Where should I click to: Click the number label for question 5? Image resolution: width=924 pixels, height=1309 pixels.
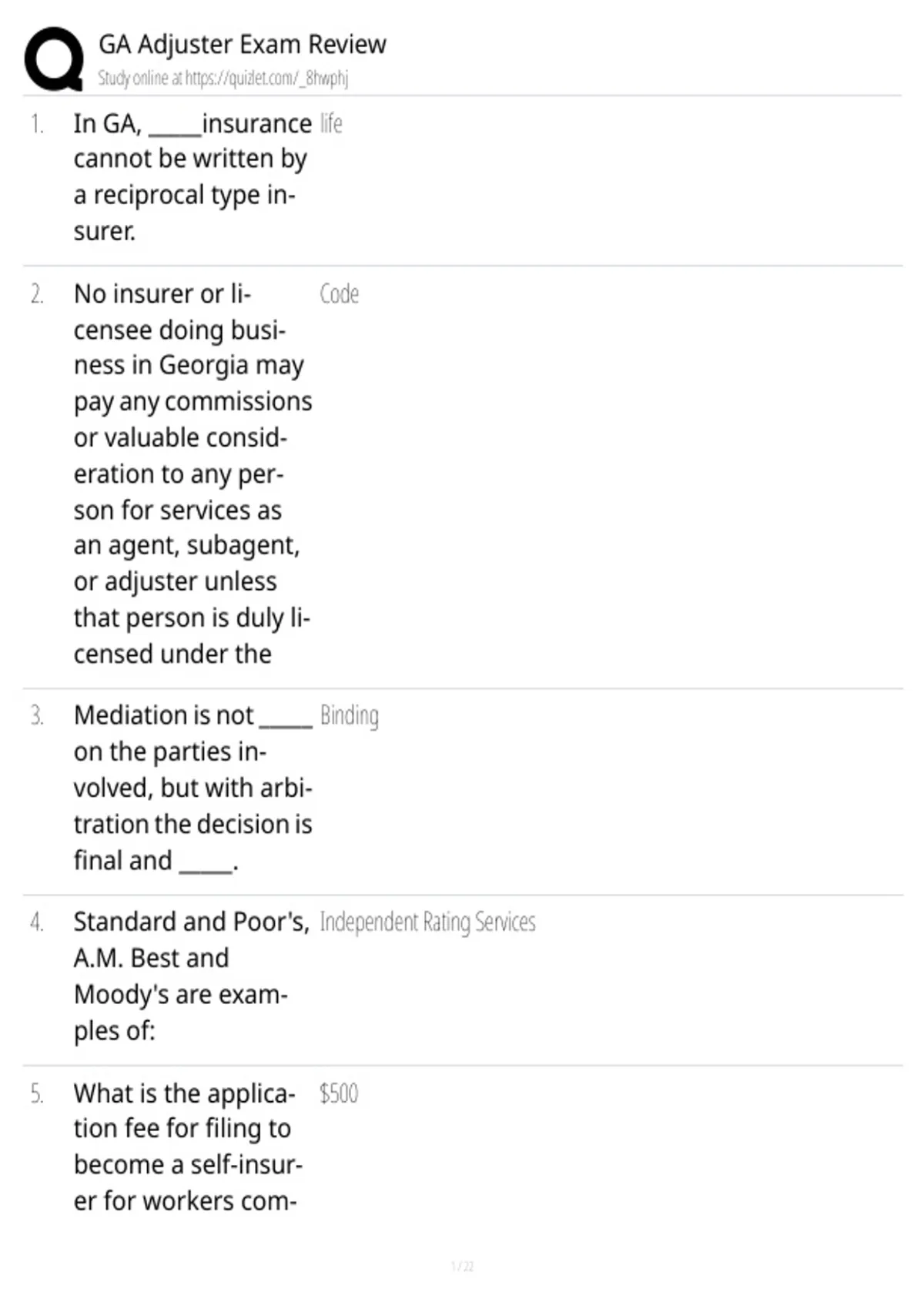[x=37, y=1094]
